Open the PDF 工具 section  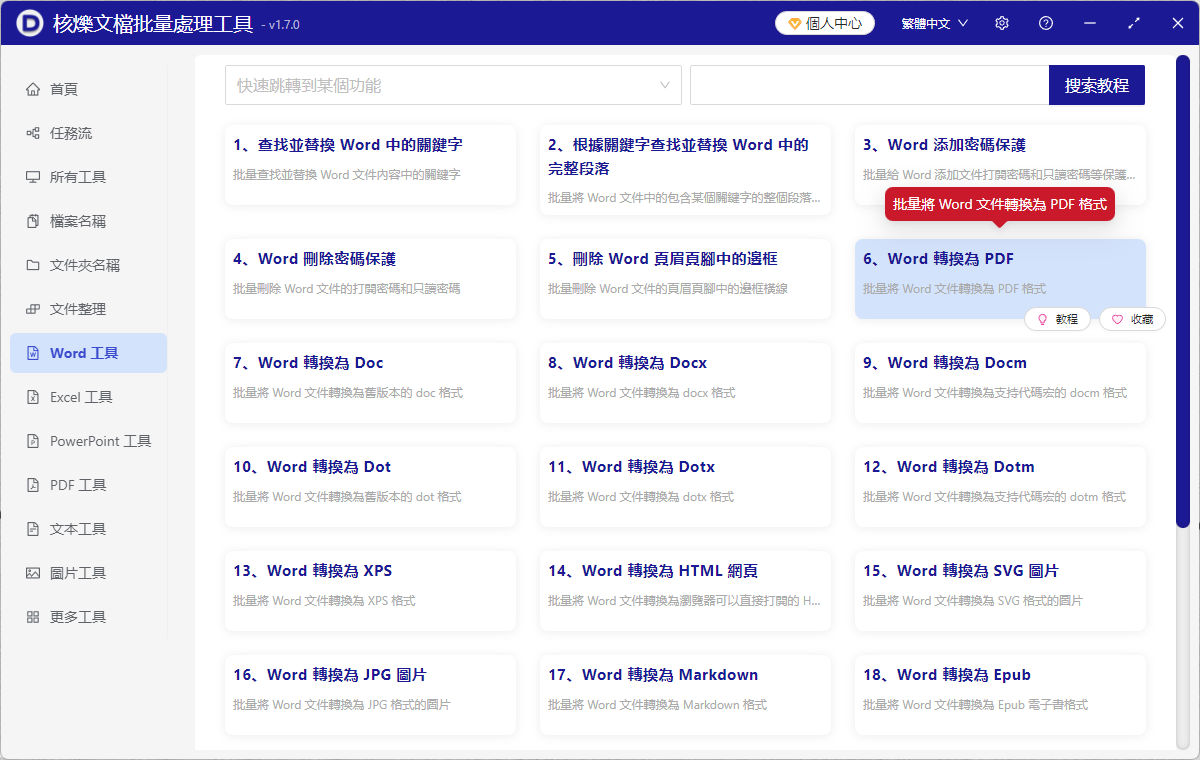tap(88, 484)
